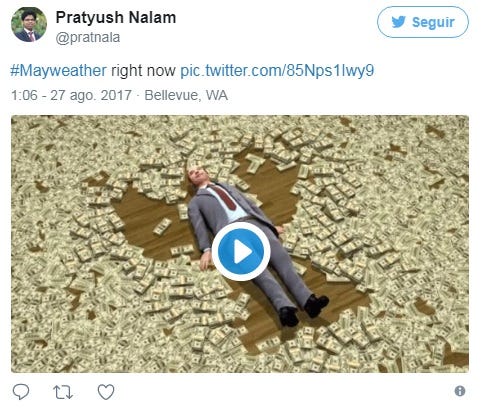Click the man's head in the video
485x413 pixels.
coord(197,175)
